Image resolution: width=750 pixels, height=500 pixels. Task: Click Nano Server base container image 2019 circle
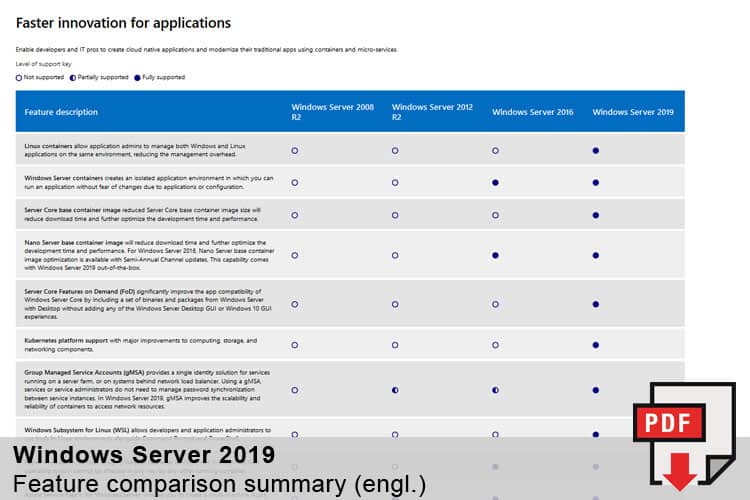coord(596,256)
